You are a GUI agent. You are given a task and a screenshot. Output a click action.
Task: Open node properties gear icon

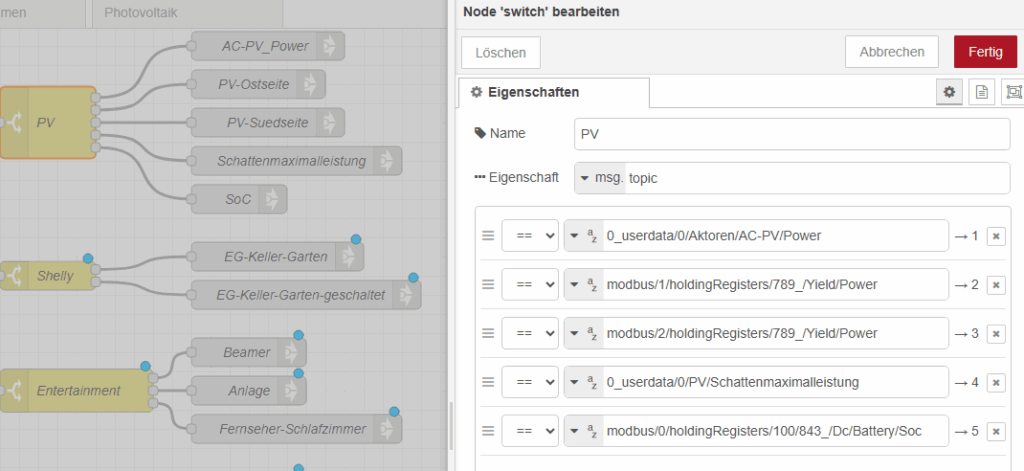[949, 92]
